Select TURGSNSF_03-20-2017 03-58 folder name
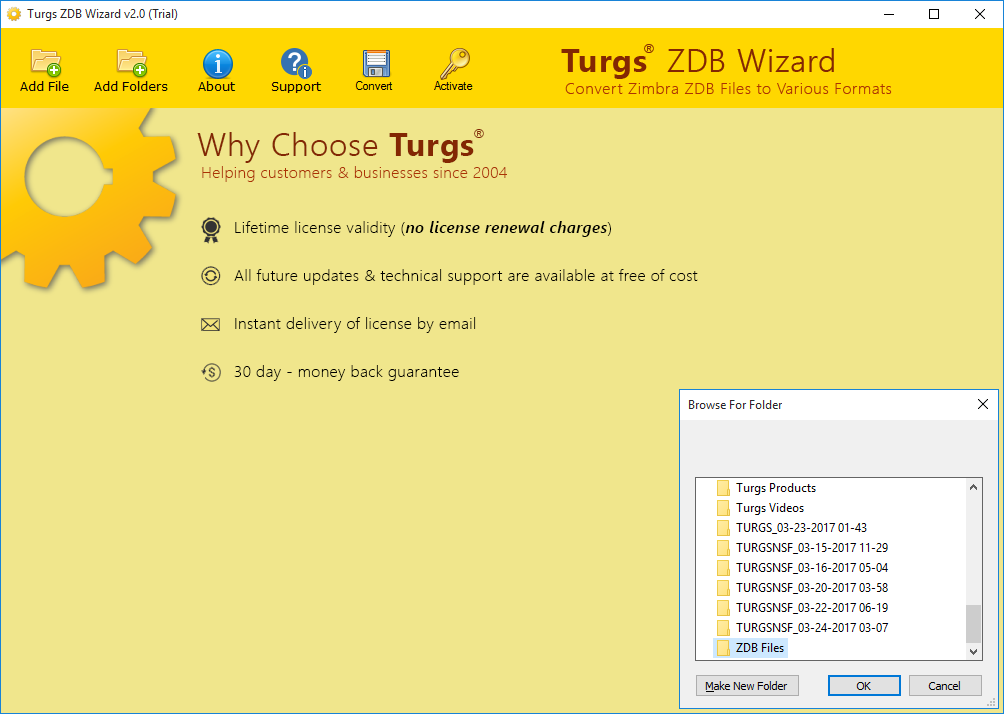The image size is (1004, 714). pos(812,587)
